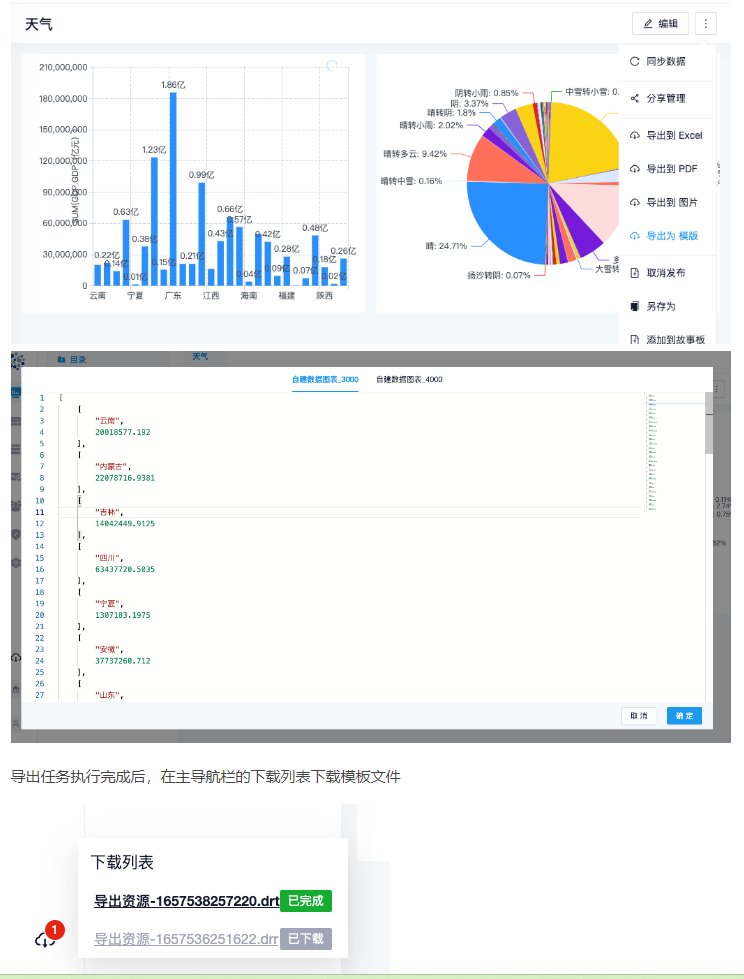Open the user profile sidebar icon
This screenshot has height=979, width=744.
pyautogui.click(x=16, y=722)
